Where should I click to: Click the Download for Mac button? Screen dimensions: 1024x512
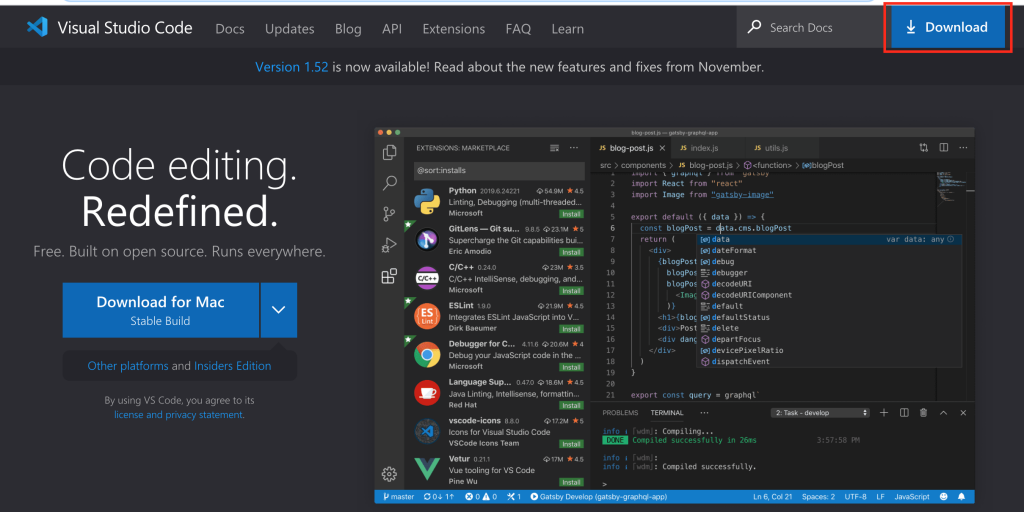(x=160, y=310)
